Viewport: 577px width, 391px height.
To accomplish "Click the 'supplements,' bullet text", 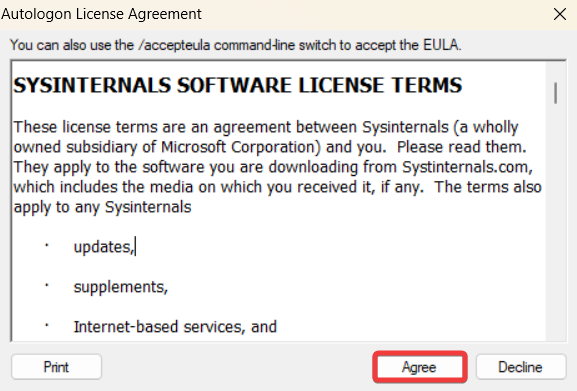I will [x=121, y=287].
